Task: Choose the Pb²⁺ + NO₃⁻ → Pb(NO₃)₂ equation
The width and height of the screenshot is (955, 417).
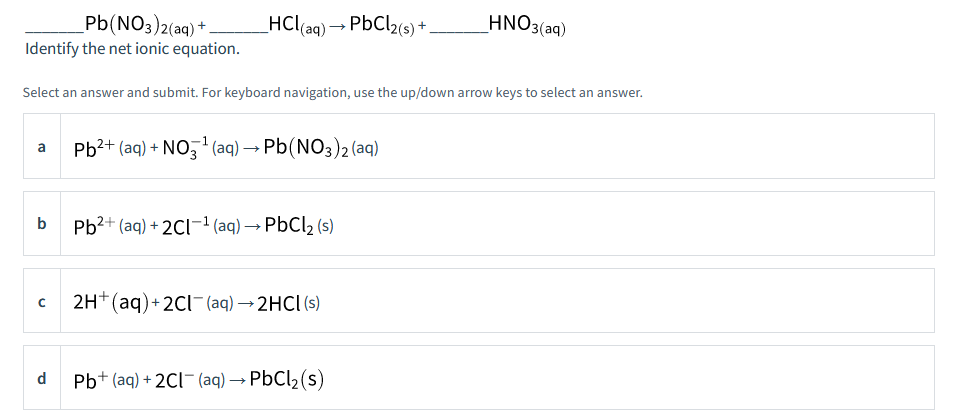Action: [x=226, y=149]
